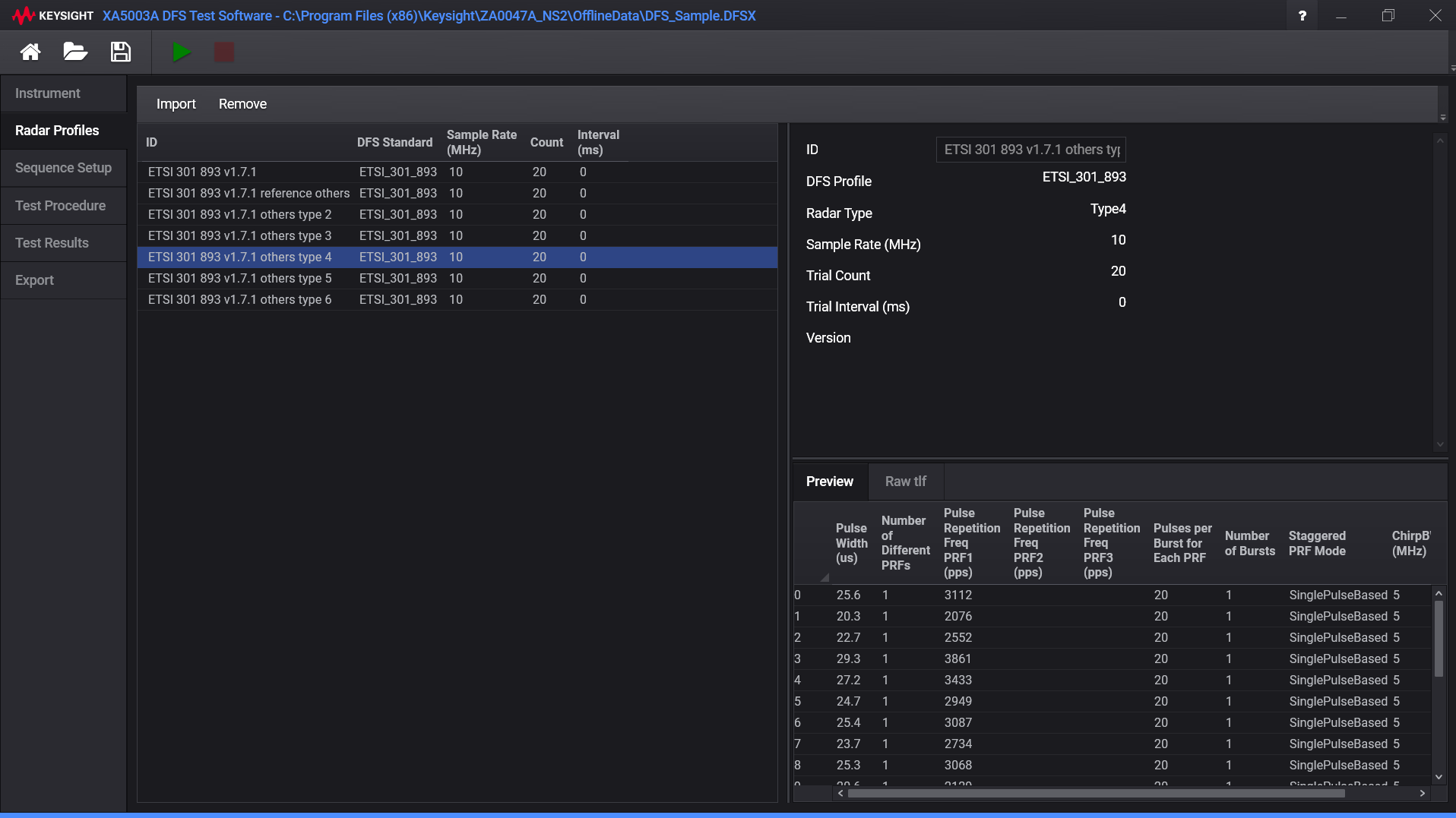1456x818 pixels.
Task: Open a file with folder icon
Action: (x=75, y=52)
